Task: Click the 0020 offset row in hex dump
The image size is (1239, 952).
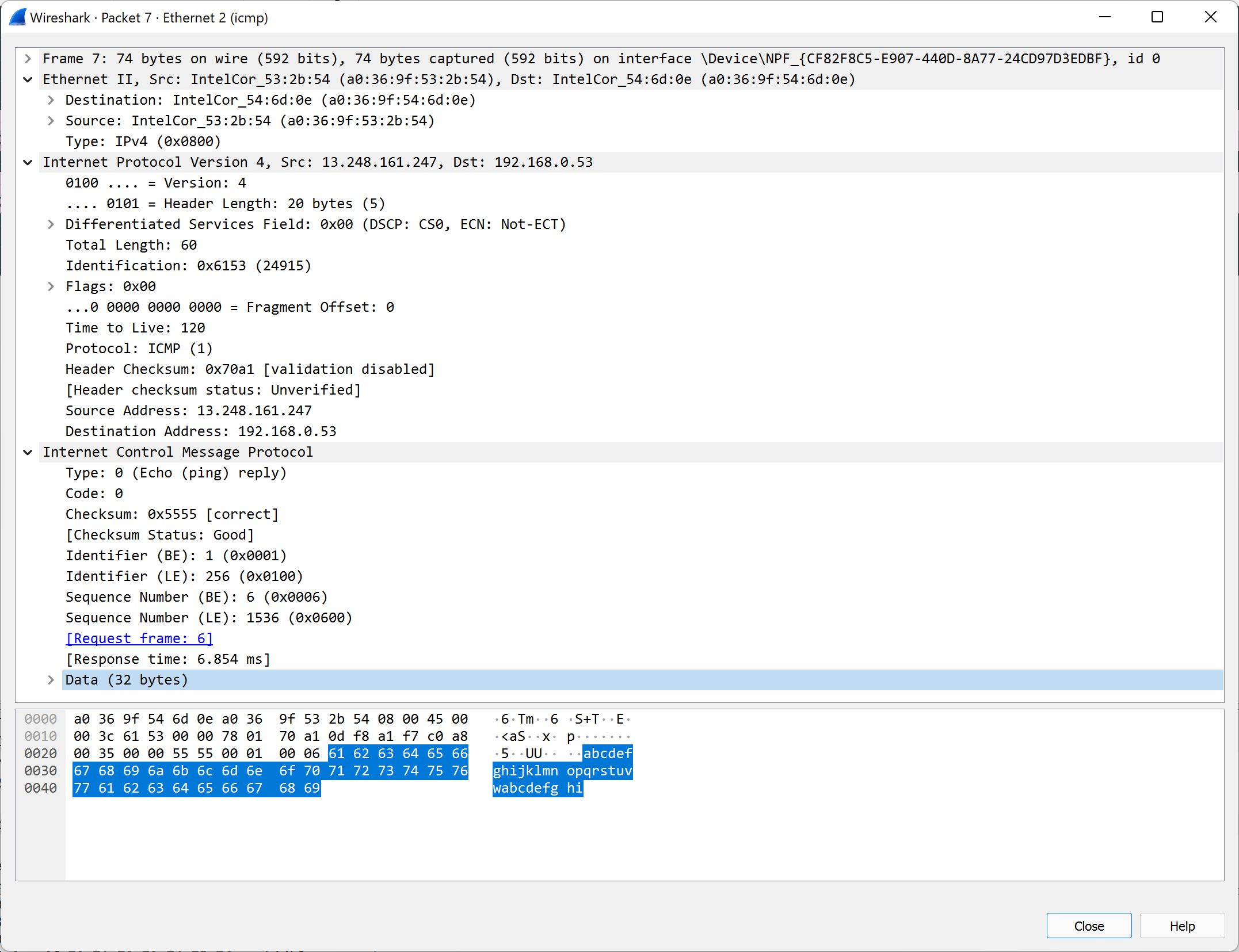Action: tap(40, 753)
